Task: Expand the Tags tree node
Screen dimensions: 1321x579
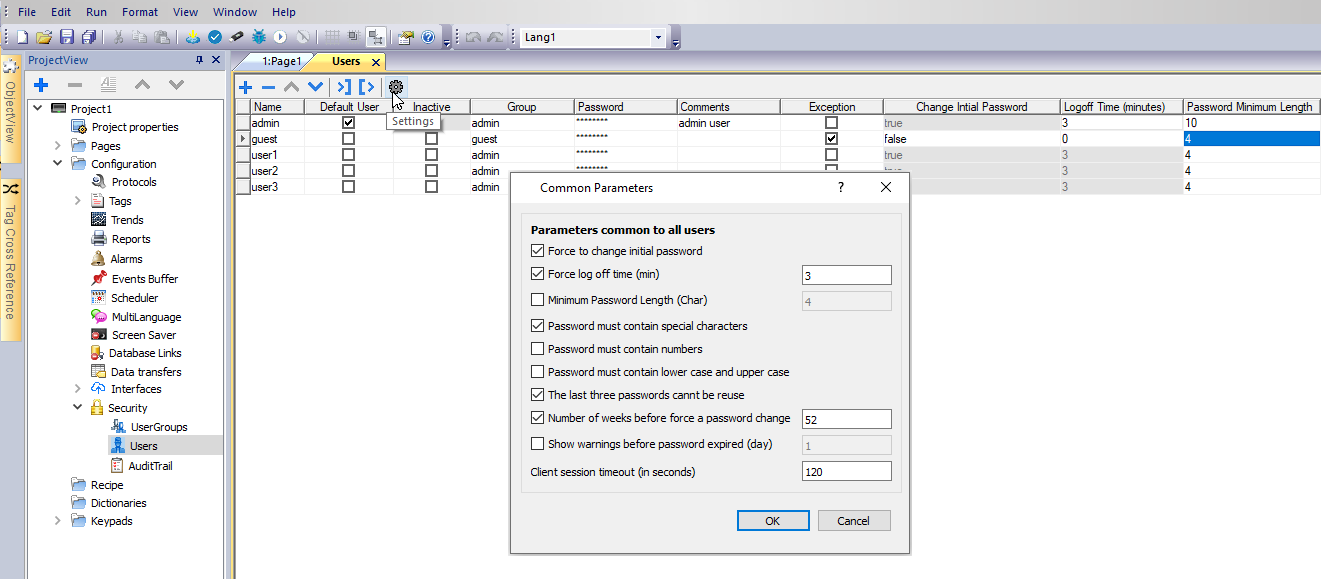Action: [x=78, y=201]
